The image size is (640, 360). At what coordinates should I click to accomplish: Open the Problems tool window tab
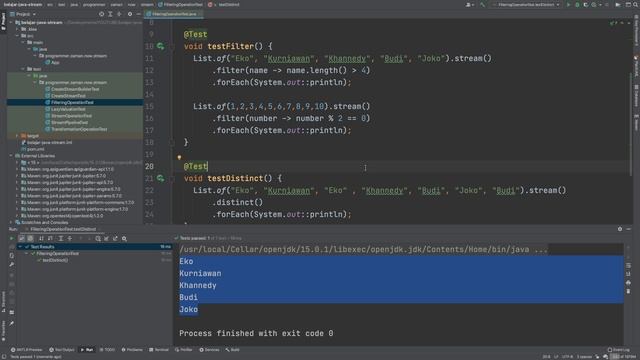point(132,350)
